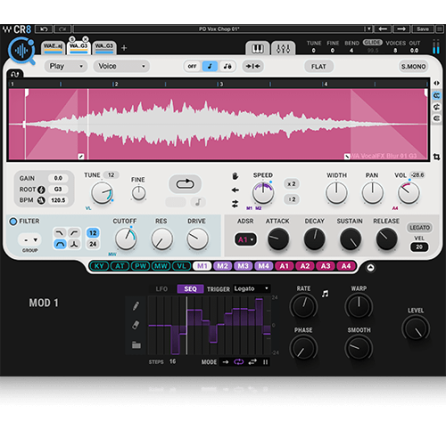Open the filter GROUP dropdown
This screenshot has width=446, height=446.
click(30, 240)
